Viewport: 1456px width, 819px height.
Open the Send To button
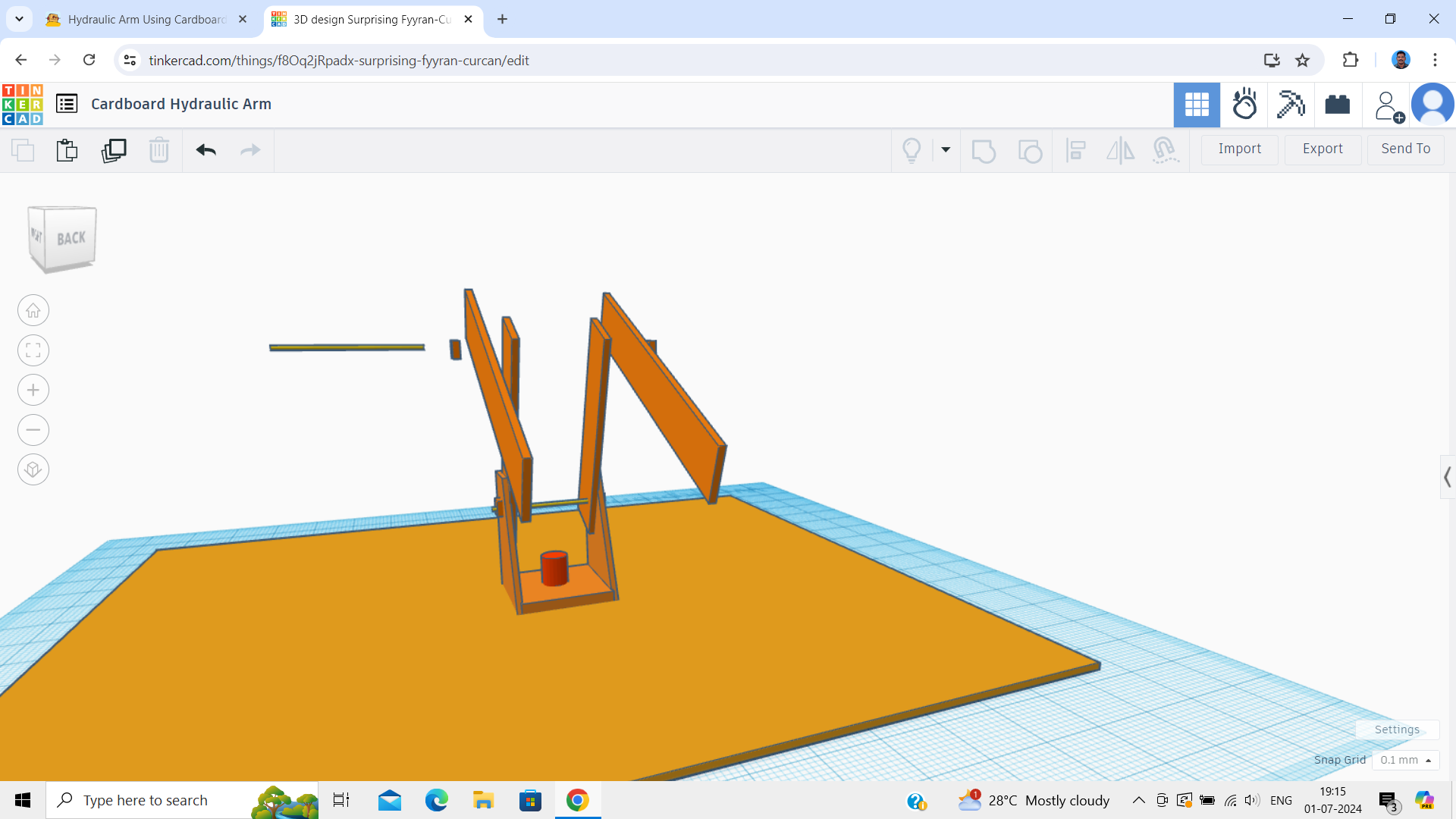(1405, 149)
